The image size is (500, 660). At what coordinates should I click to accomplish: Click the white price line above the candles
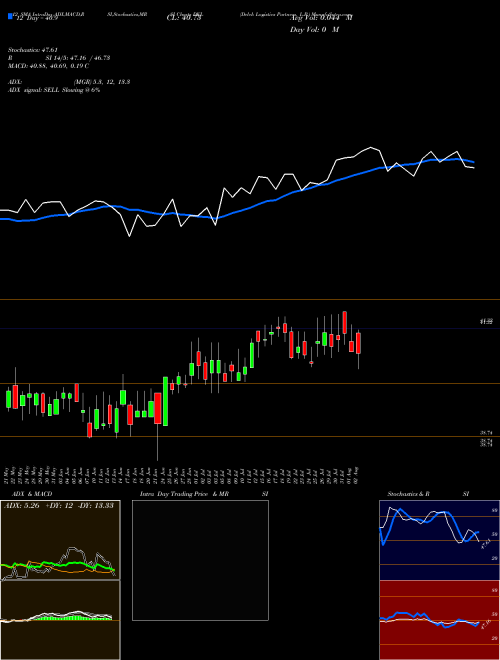pyautogui.click(x=237, y=192)
